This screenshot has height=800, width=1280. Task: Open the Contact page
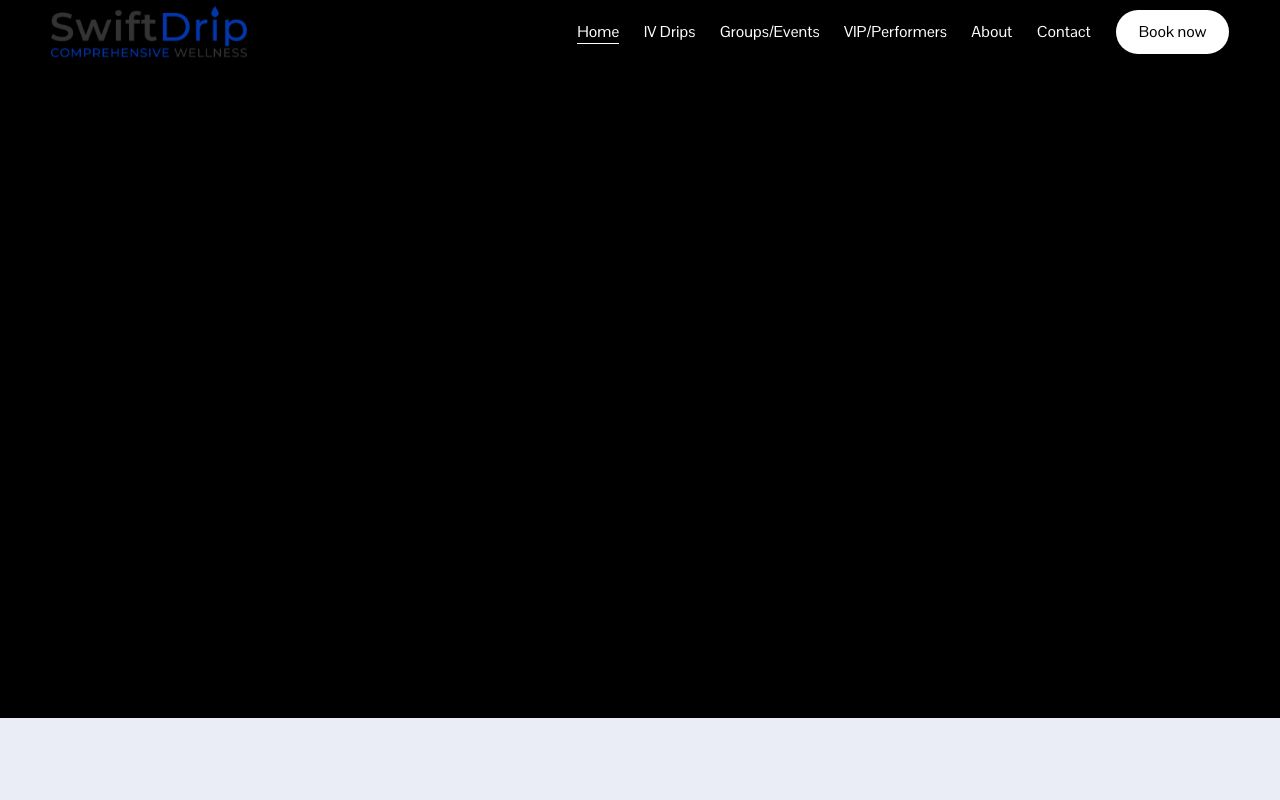pyautogui.click(x=1063, y=32)
